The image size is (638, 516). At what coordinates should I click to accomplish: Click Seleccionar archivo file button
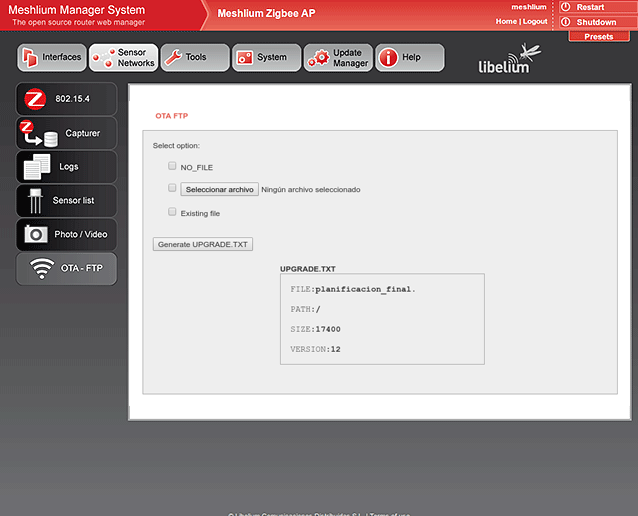(219, 189)
